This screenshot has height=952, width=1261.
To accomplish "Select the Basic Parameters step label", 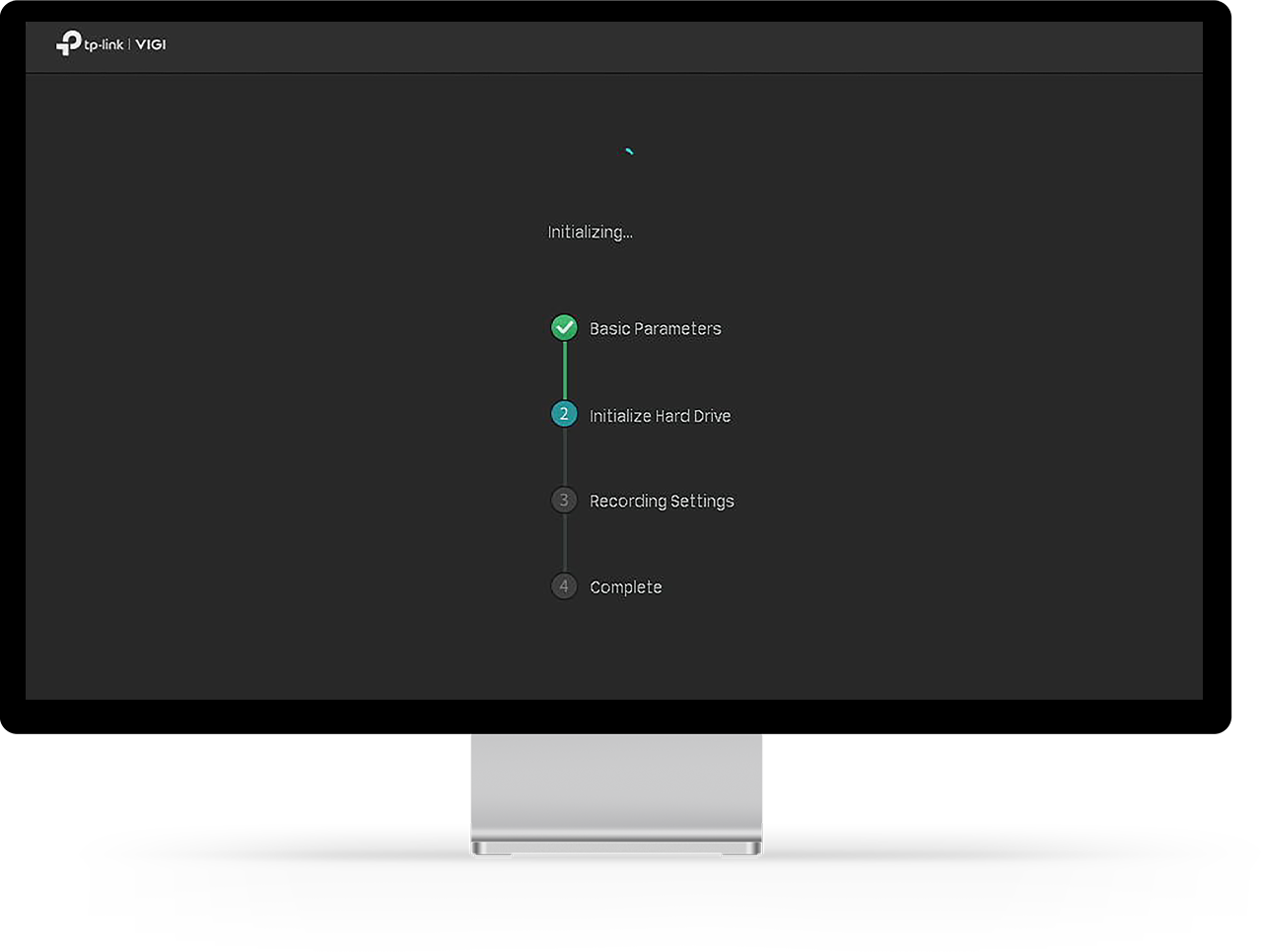I will tap(656, 329).
